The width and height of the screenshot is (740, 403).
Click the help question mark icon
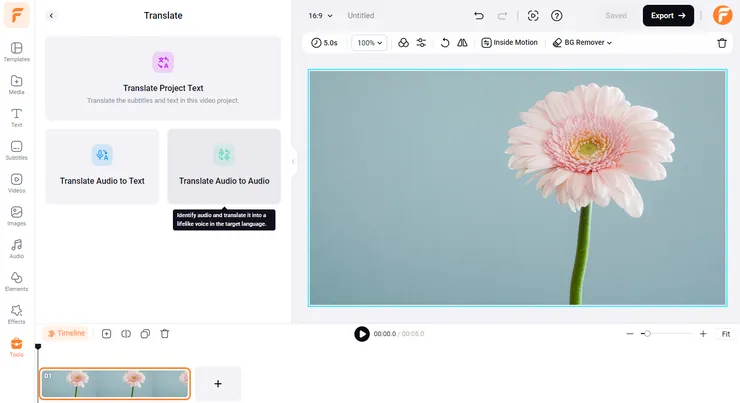[x=557, y=16]
